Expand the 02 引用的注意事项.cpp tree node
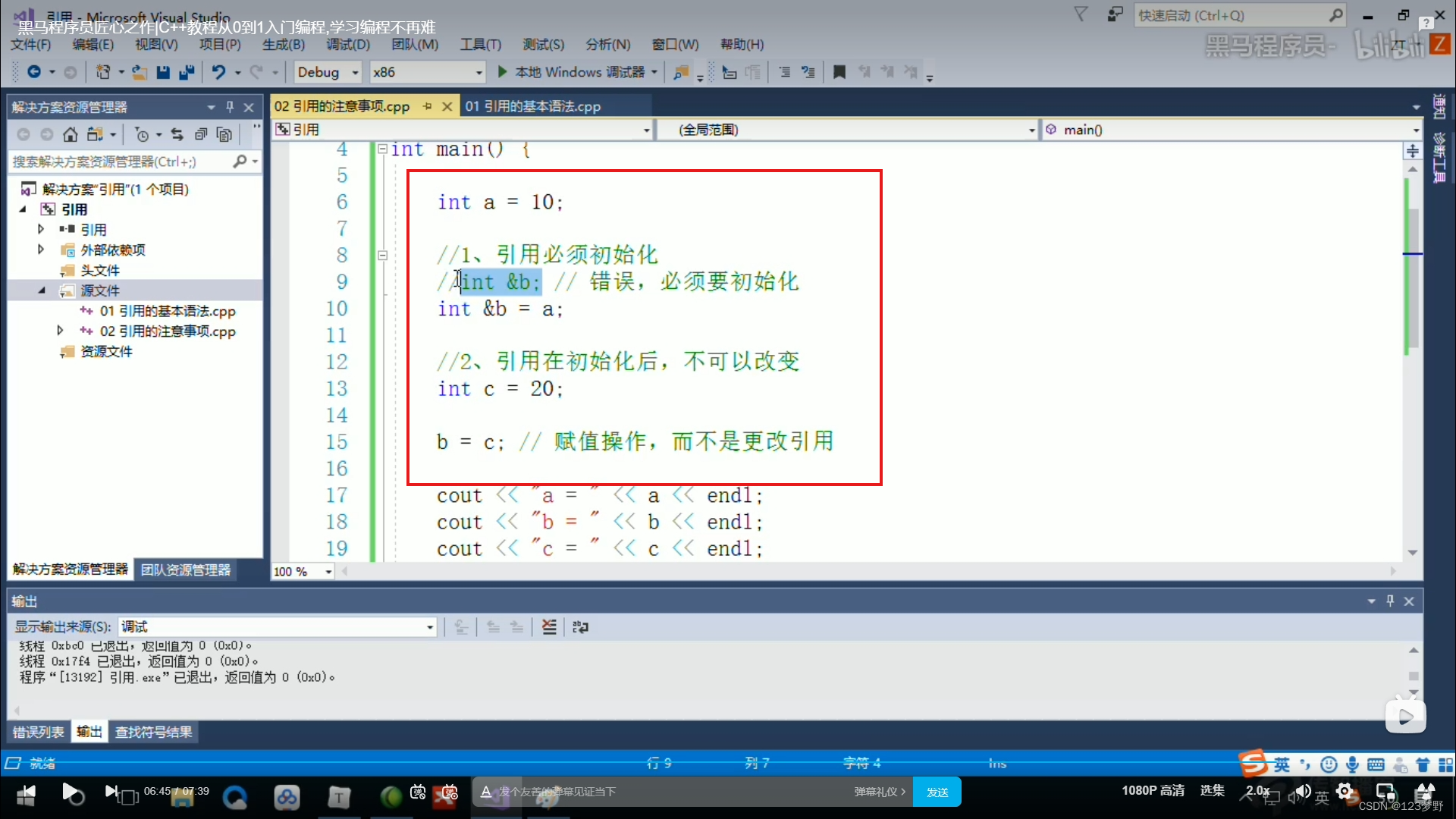Image resolution: width=1456 pixels, height=819 pixels. (60, 331)
